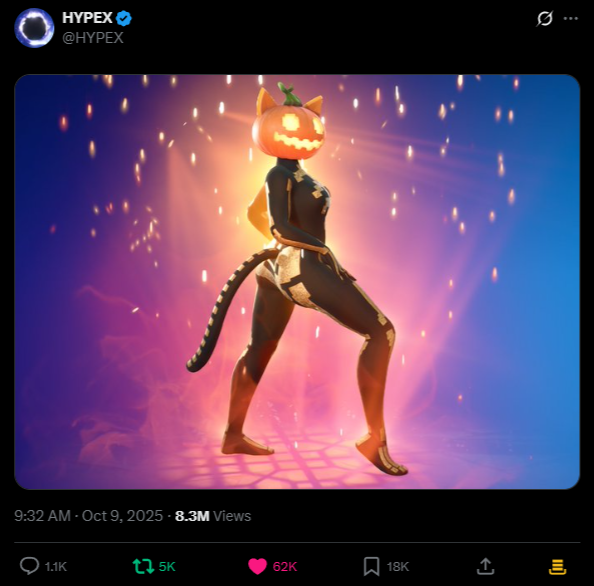
Task: Toggle the pink heart like icon
Action: (x=258, y=566)
